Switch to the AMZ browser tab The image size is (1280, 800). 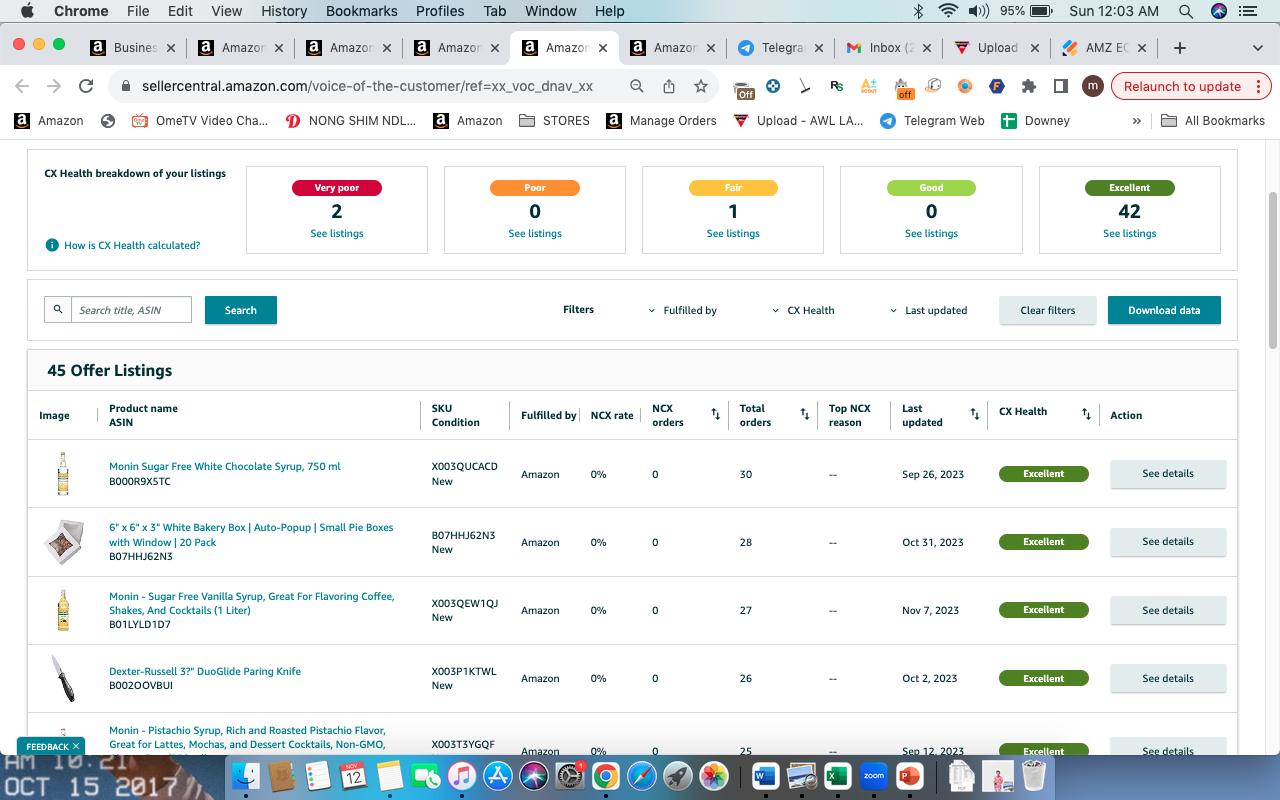1104,48
